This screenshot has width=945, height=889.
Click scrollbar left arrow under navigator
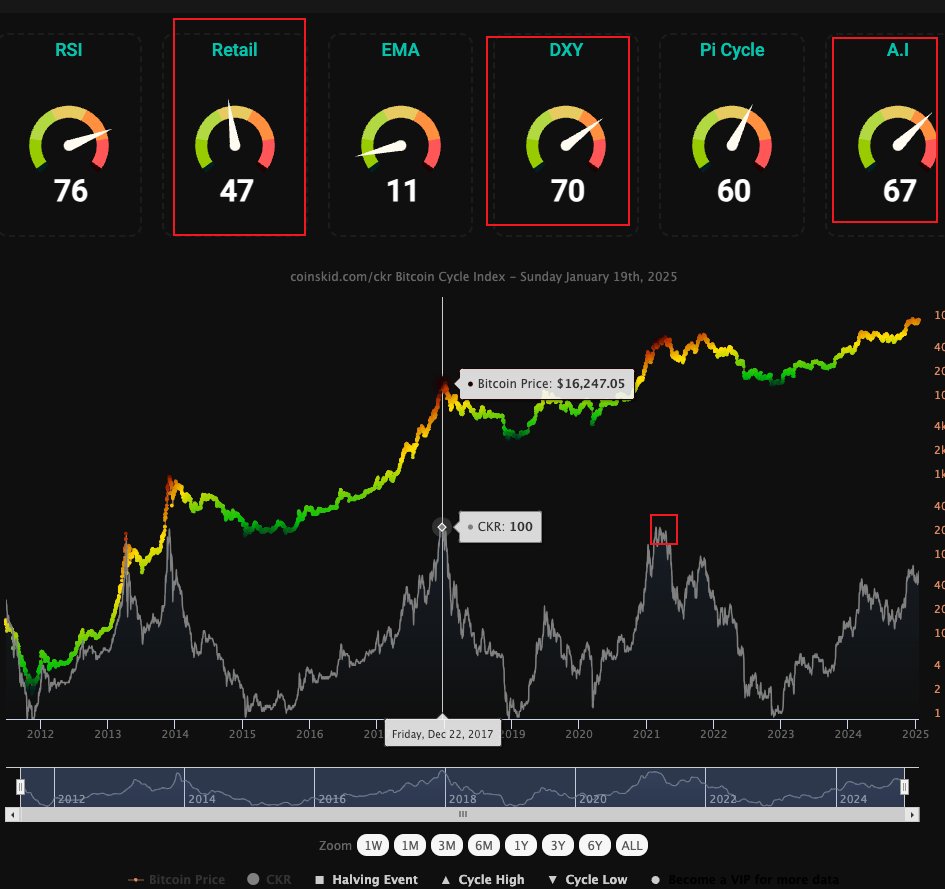[12, 815]
